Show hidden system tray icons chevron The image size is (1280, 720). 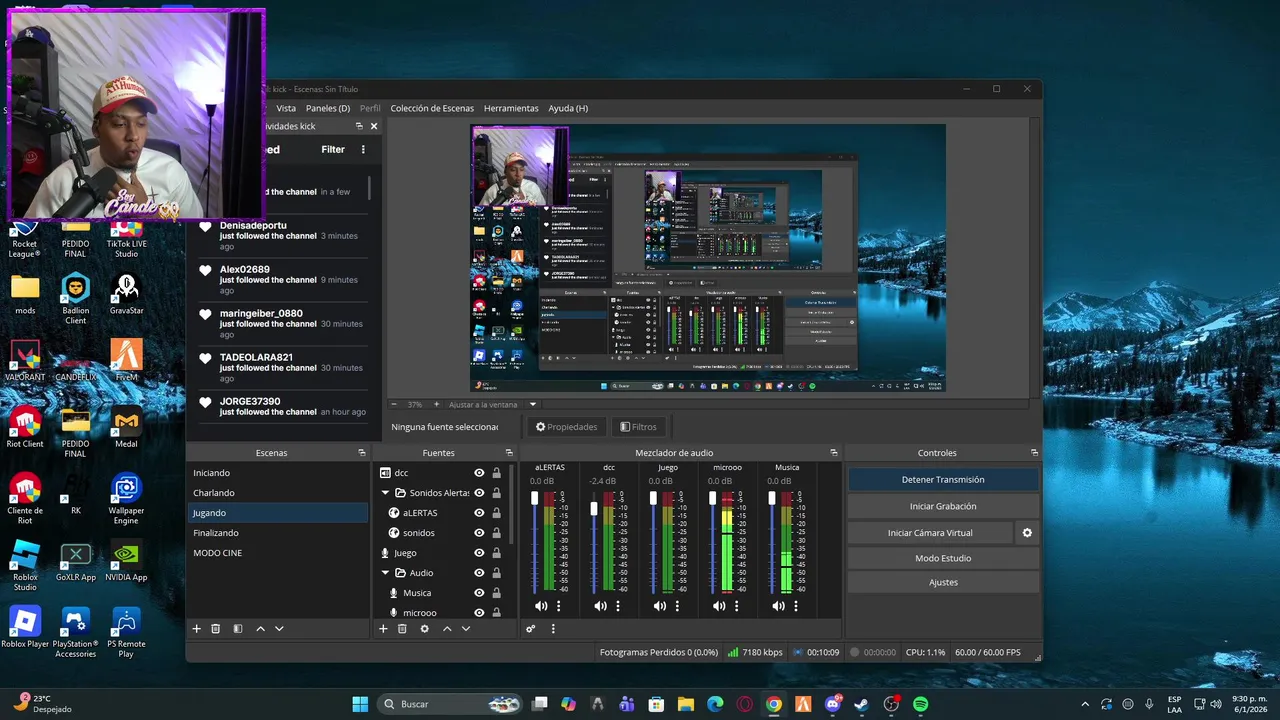point(1085,704)
